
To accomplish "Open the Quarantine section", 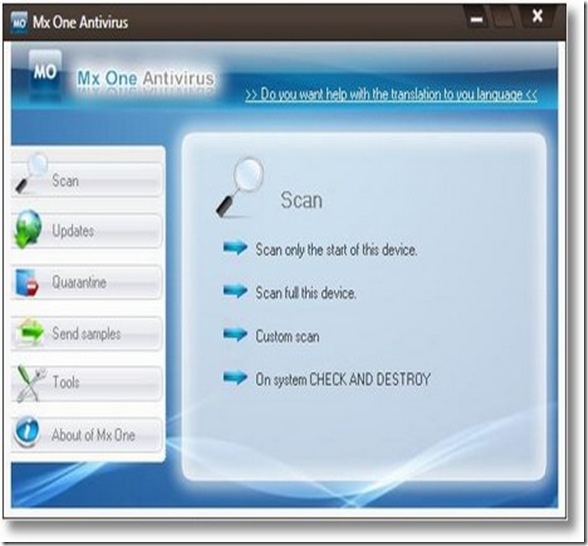I will pos(87,282).
